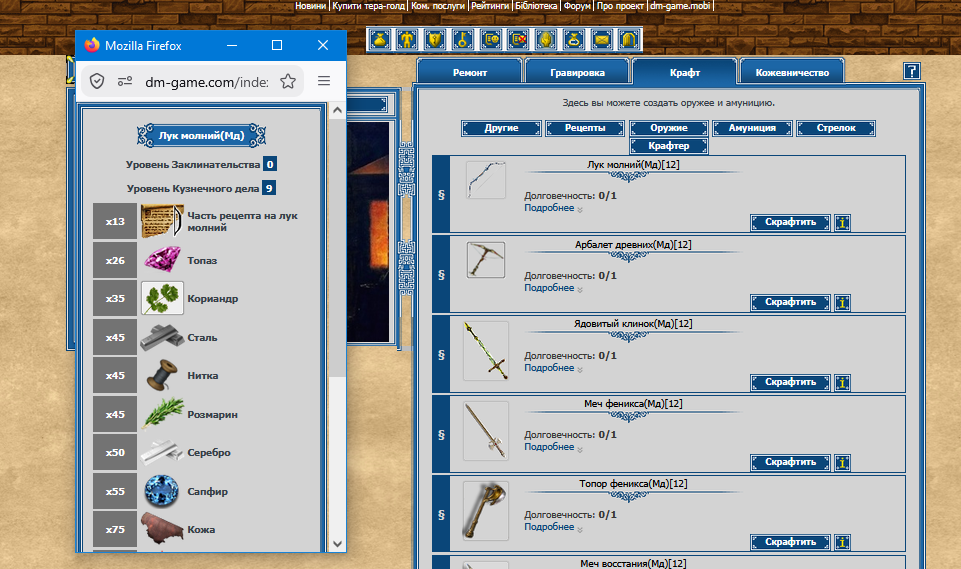Image resolution: width=961 pixels, height=569 pixels.
Task: Click the bag with arrow transfer icon
Action: click(x=574, y=40)
